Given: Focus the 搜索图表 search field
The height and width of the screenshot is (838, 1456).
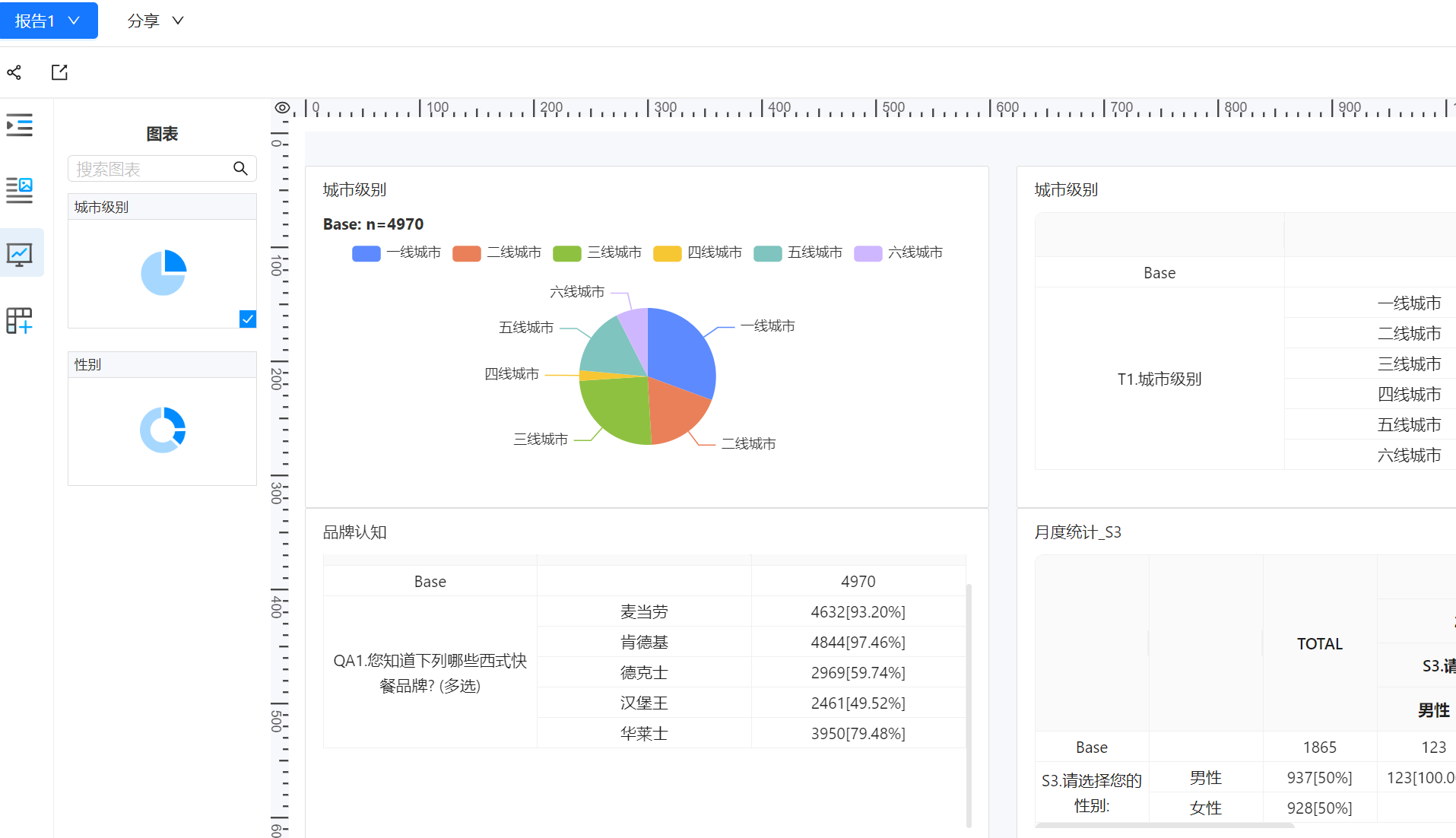Looking at the screenshot, I should (162, 169).
